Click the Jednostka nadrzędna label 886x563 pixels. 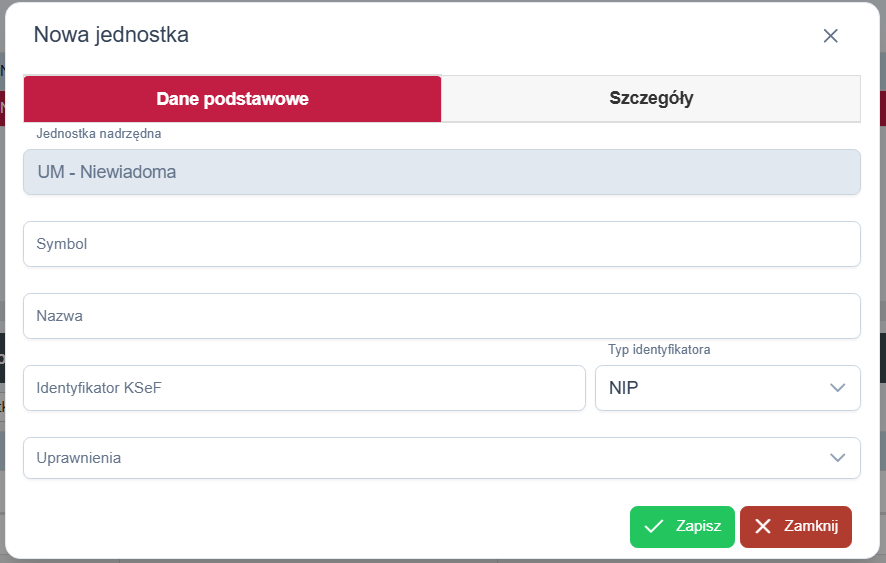coord(99,133)
